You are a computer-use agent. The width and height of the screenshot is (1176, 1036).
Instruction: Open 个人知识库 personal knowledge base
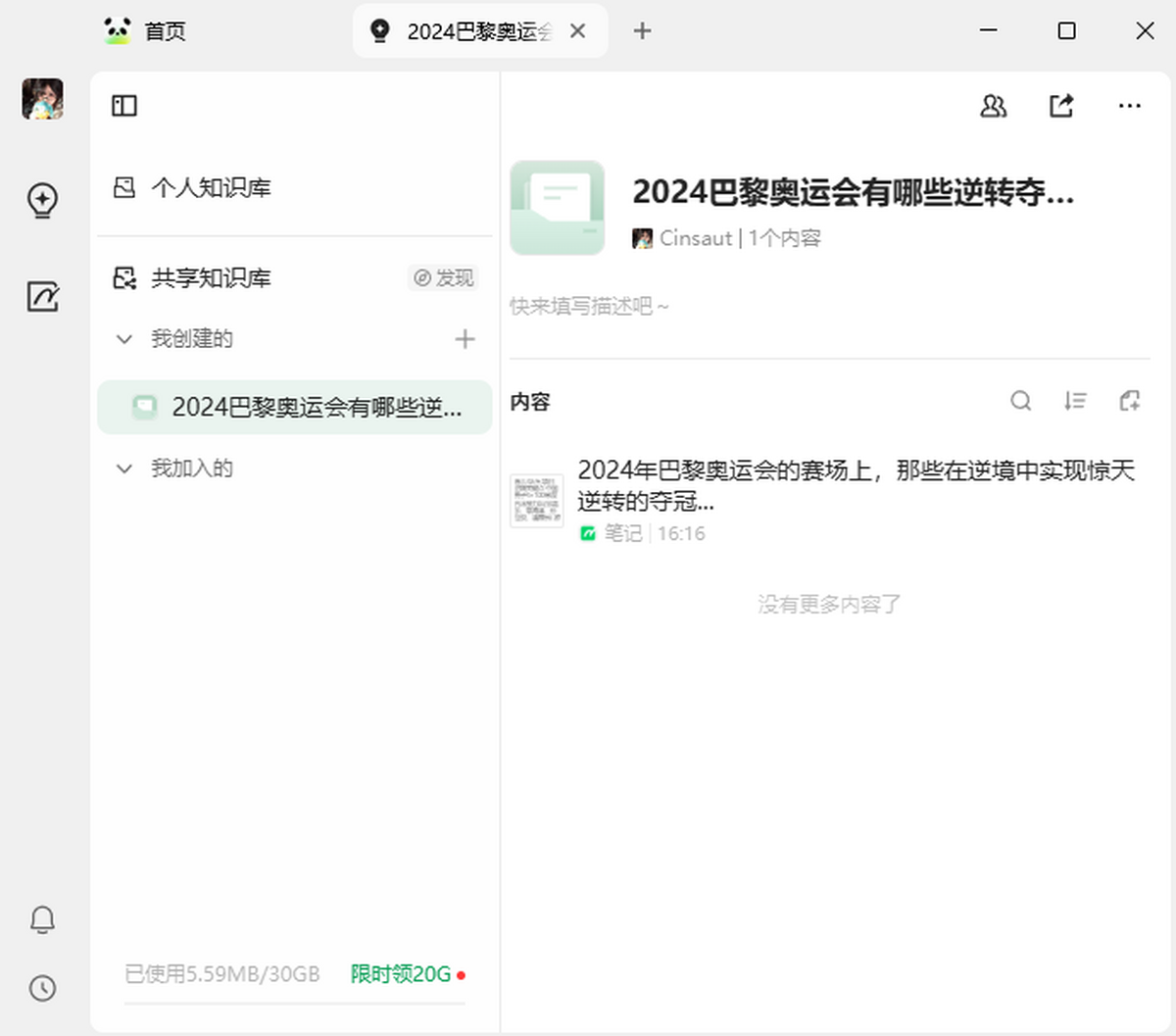point(210,188)
